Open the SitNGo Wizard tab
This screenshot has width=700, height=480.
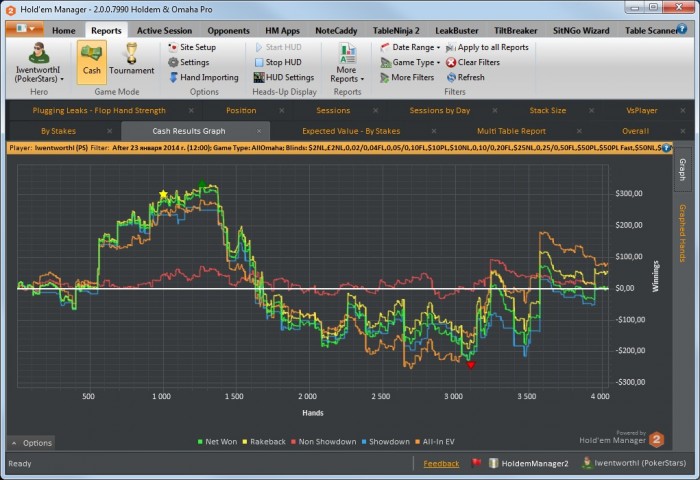tap(581, 31)
